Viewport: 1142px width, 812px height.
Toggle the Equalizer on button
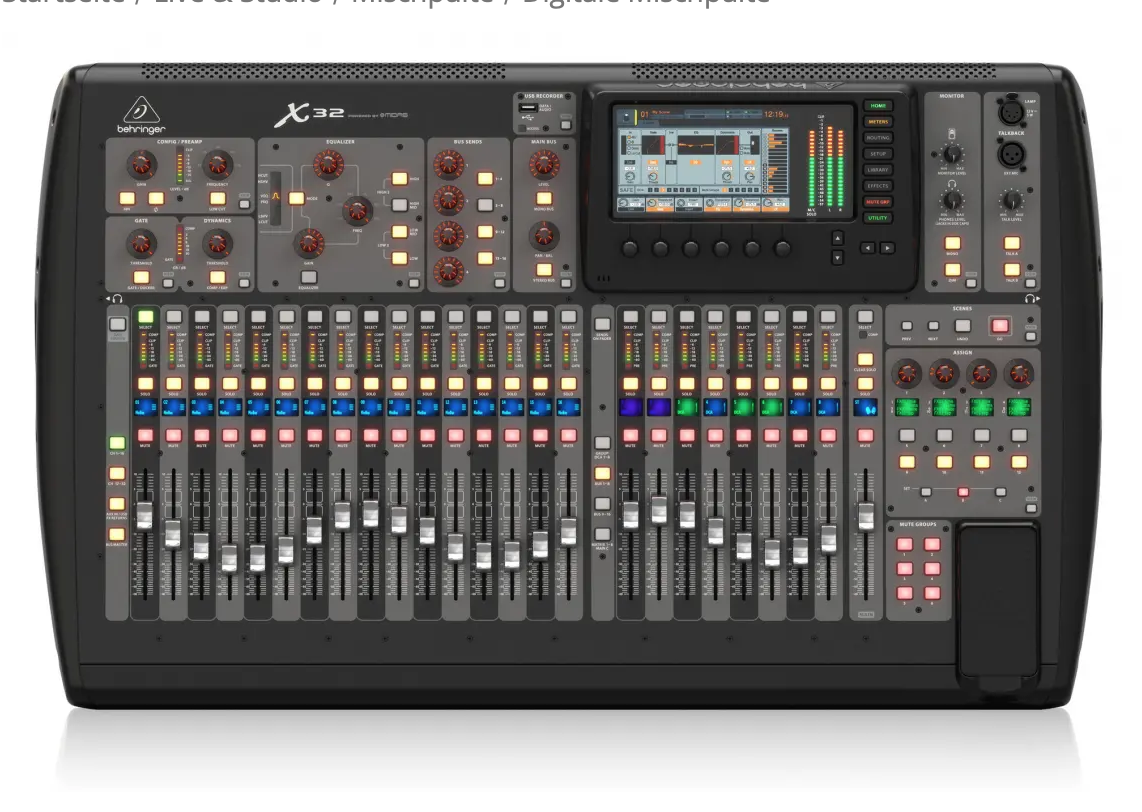pos(309,277)
